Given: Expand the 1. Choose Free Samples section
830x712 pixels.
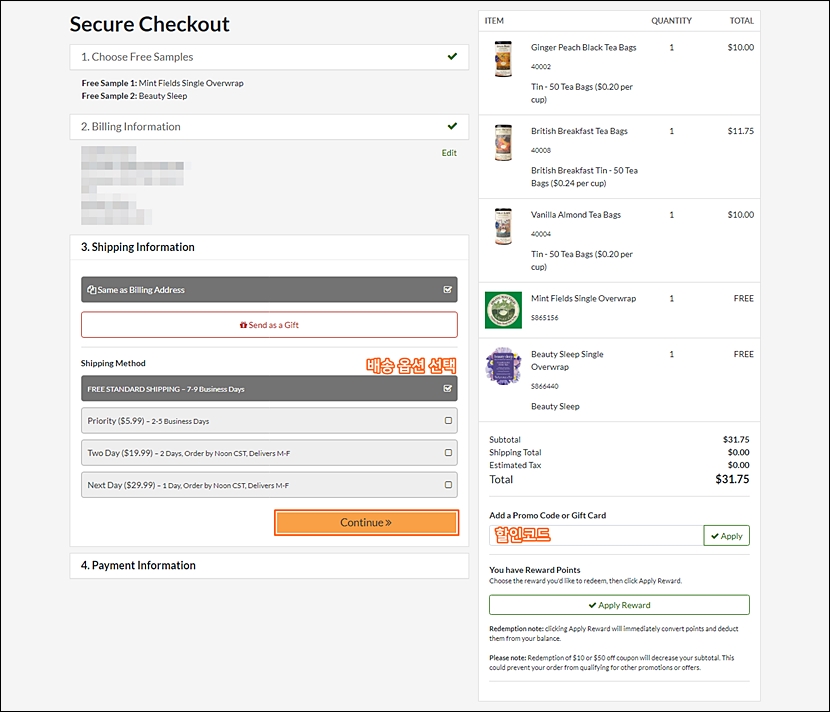Looking at the screenshot, I should pos(269,57).
